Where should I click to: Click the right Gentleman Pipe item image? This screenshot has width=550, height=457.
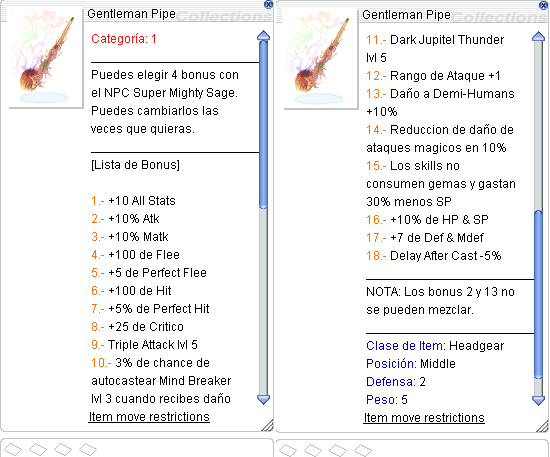pyautogui.click(x=320, y=58)
